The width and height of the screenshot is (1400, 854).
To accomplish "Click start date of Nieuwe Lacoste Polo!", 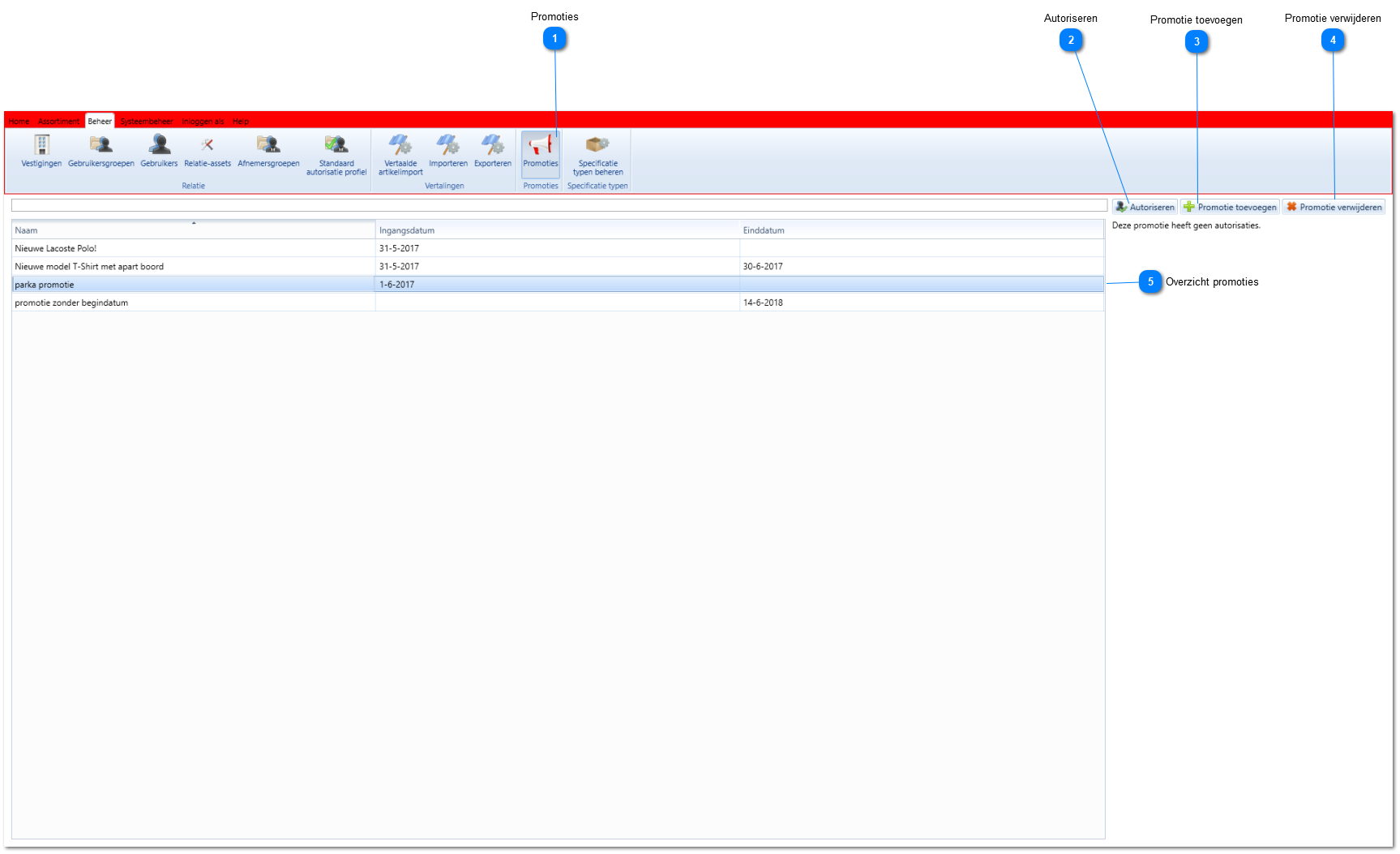I will pos(558,248).
